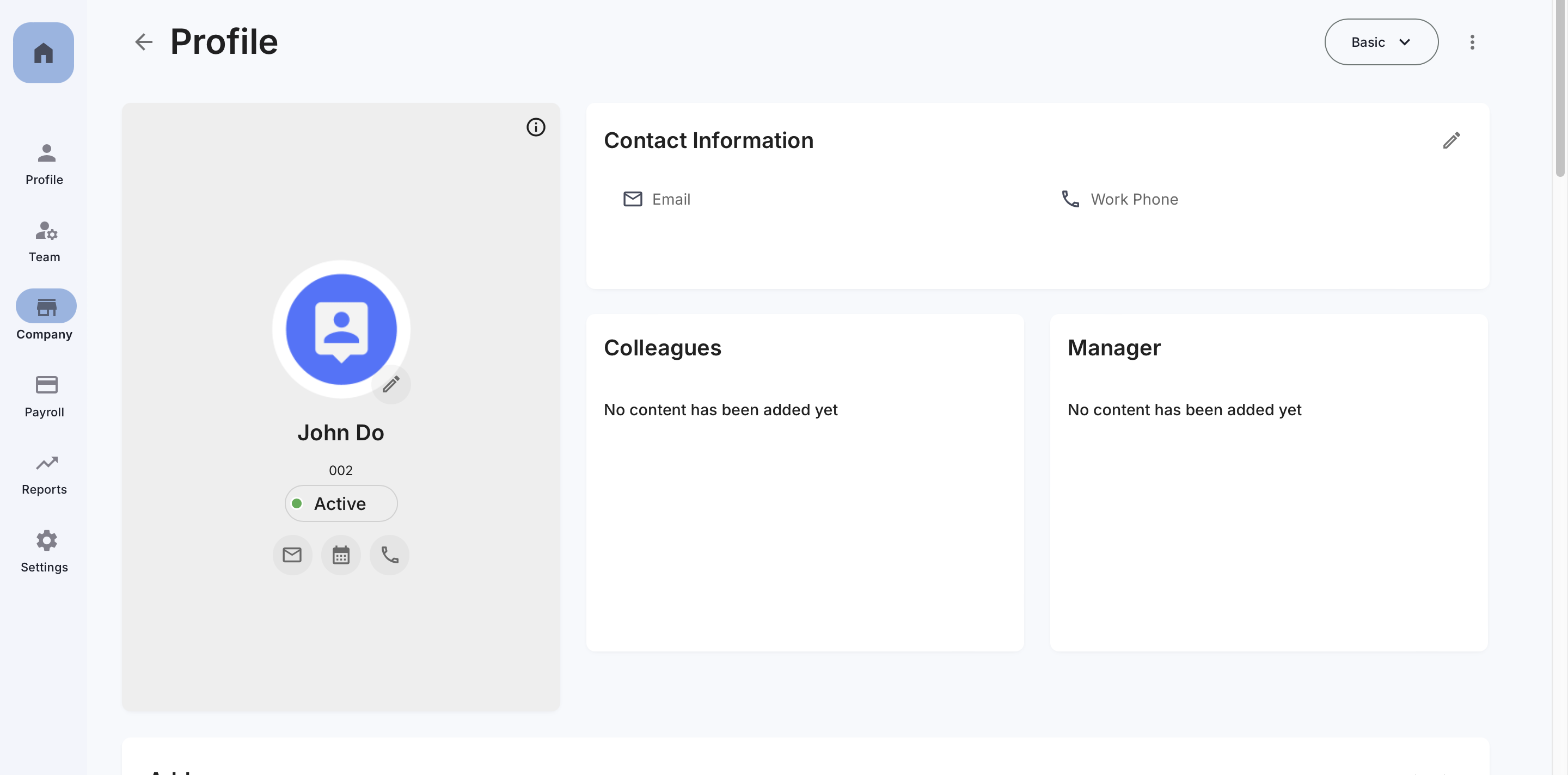The width and height of the screenshot is (1568, 775).
Task: Click the info icon on profile card
Action: (536, 127)
